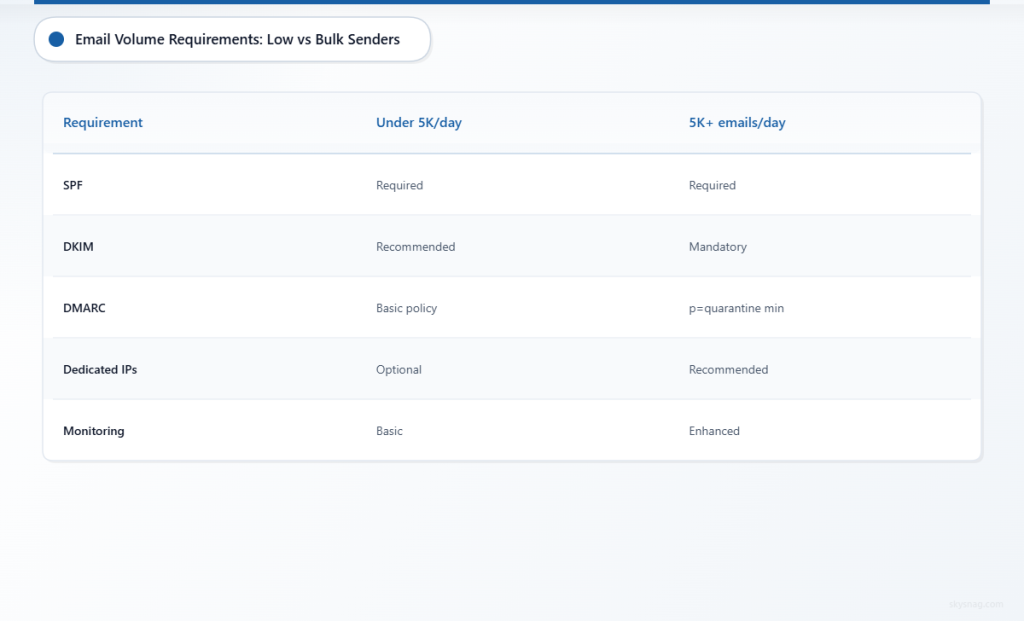This screenshot has height=621, width=1024.
Task: Select the Monitoring requirement label
Action: 93,431
